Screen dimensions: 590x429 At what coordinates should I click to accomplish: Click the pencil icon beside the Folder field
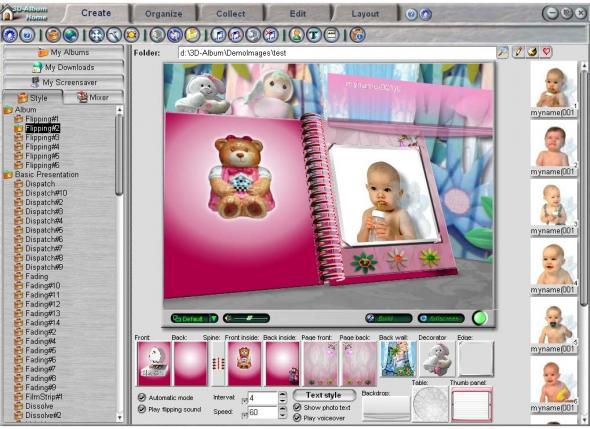518,52
